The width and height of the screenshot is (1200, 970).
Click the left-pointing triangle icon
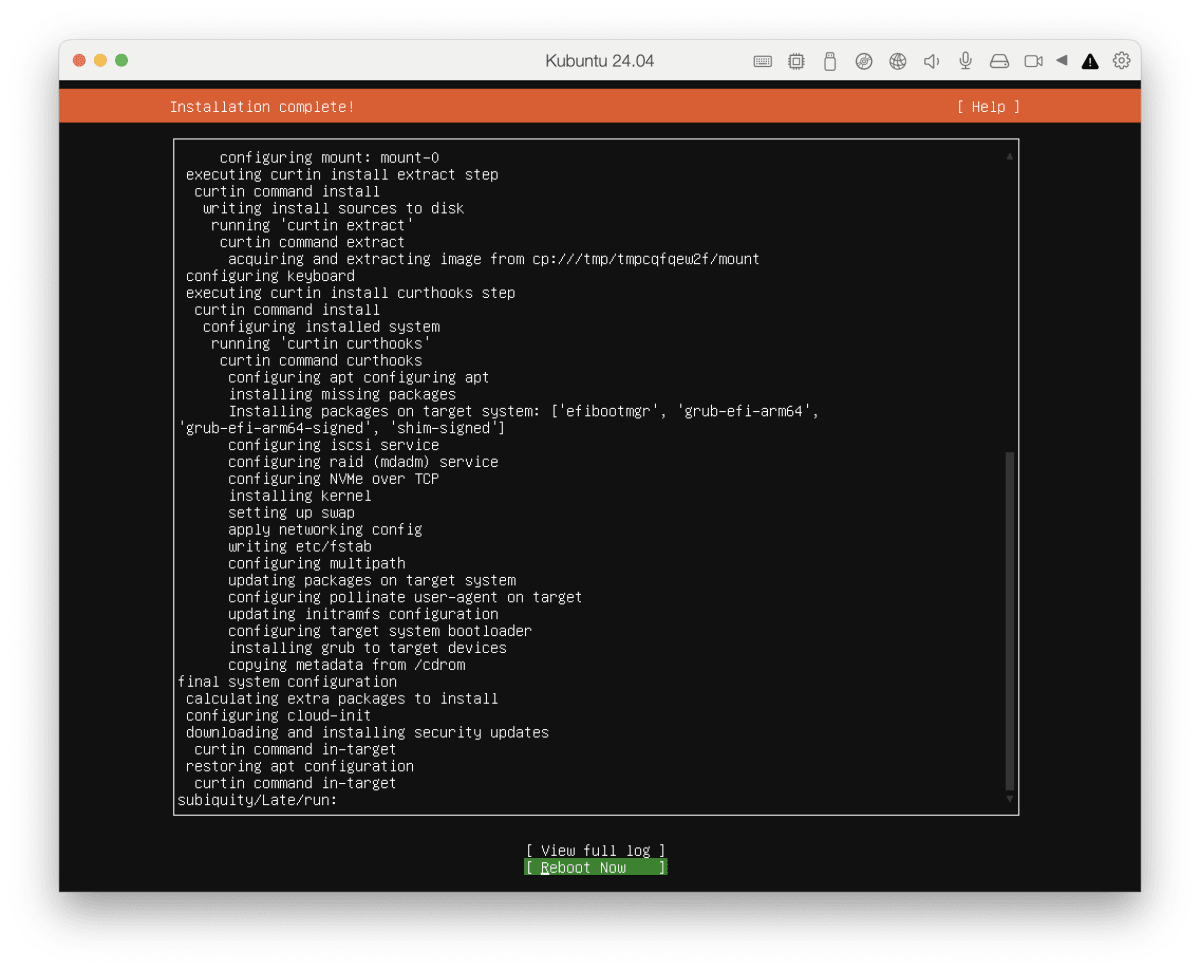click(x=1062, y=60)
